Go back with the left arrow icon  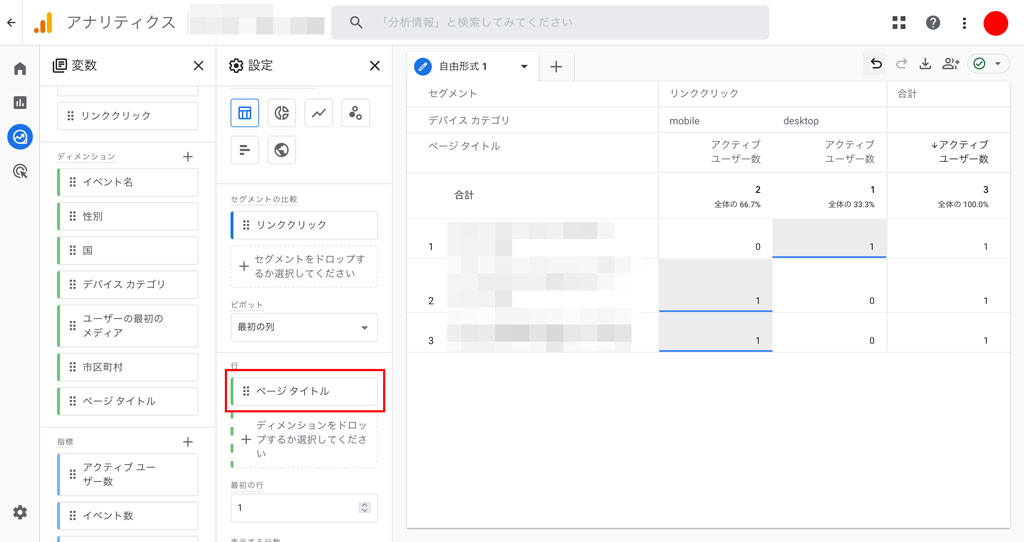[11, 23]
